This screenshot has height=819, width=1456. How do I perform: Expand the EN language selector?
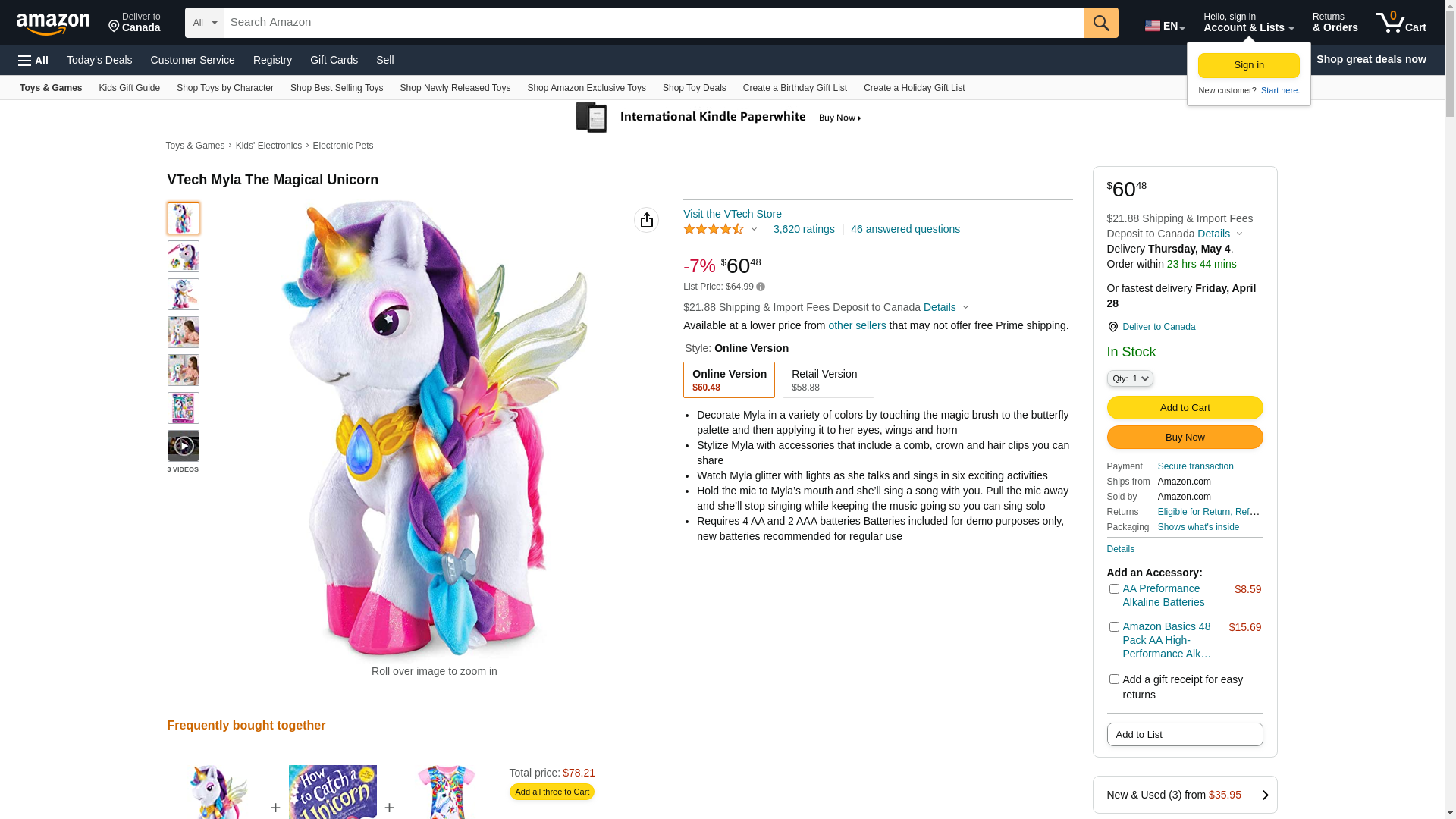pos(1164,26)
